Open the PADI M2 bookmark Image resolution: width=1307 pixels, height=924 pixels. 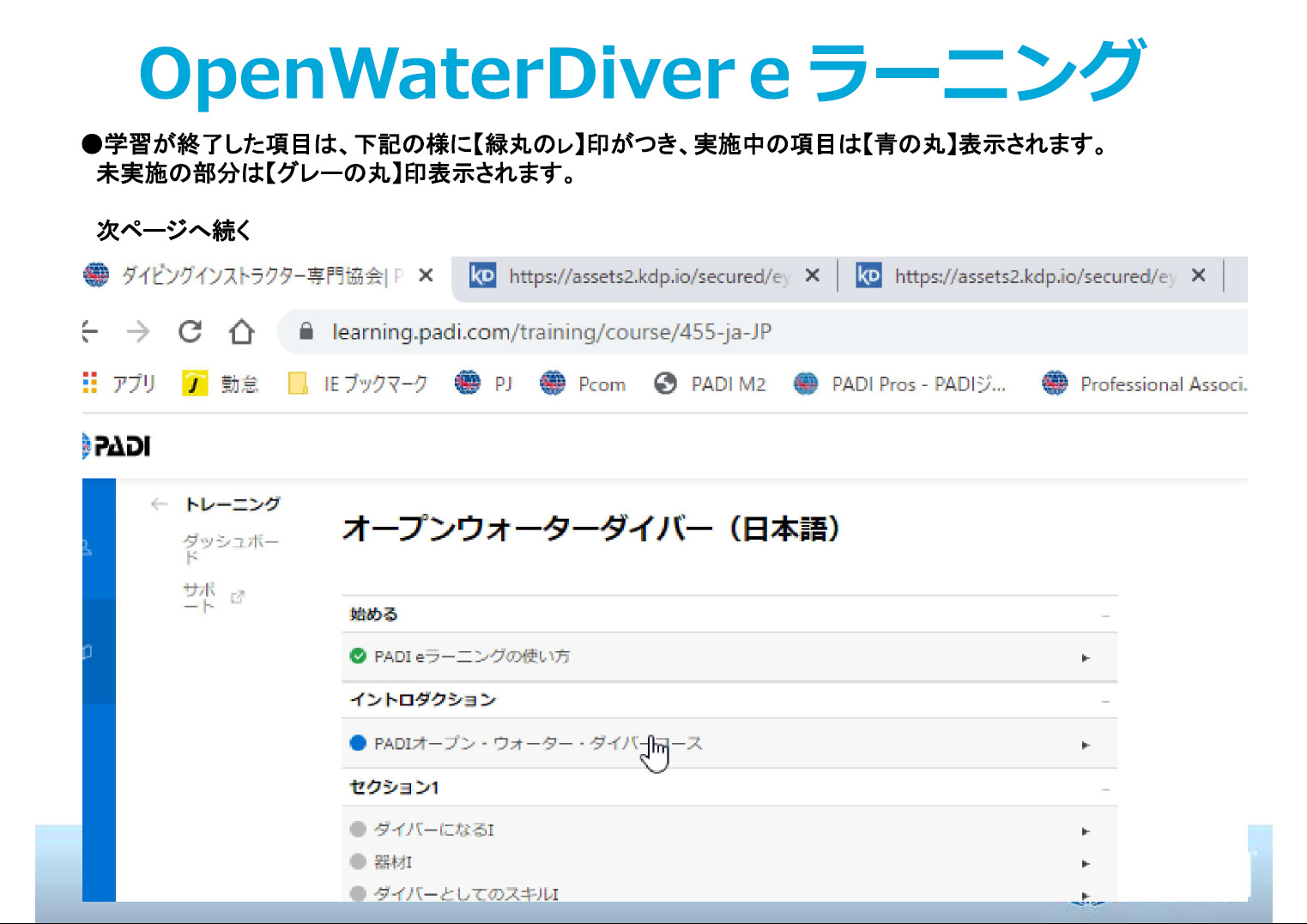point(710,383)
